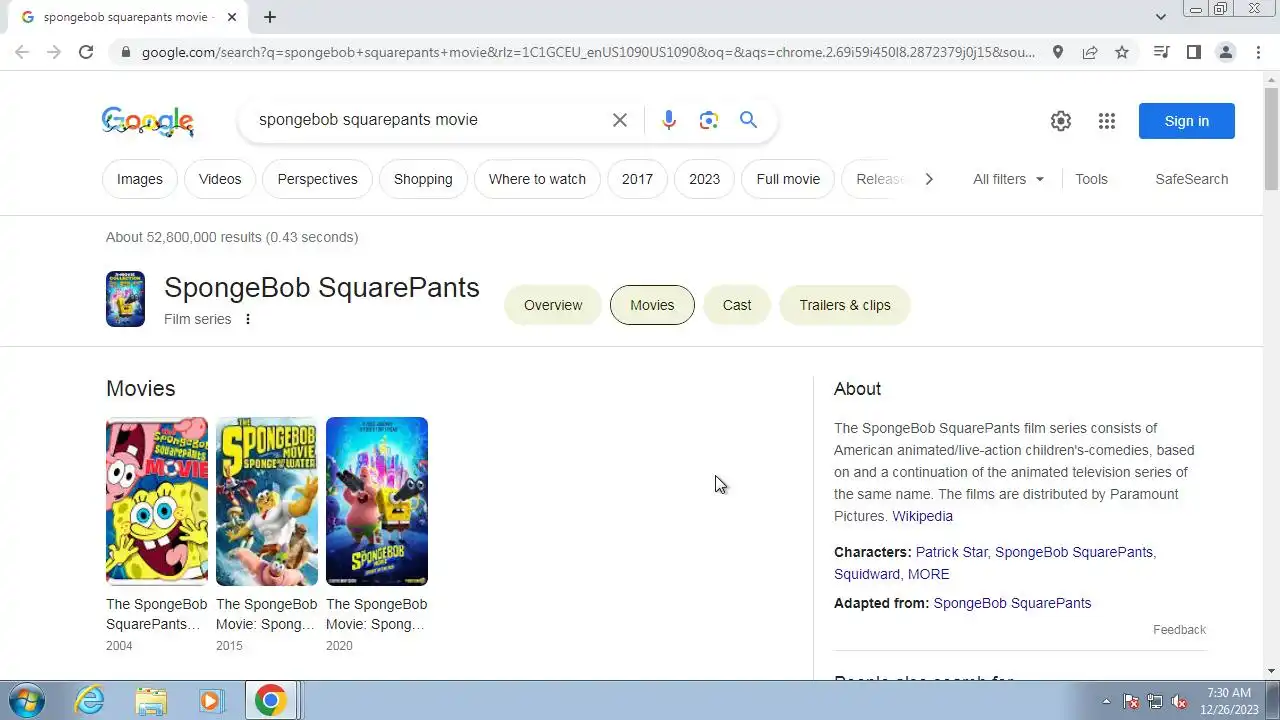
Task: Open Chrome three-dot menu
Action: pyautogui.click(x=1258, y=52)
